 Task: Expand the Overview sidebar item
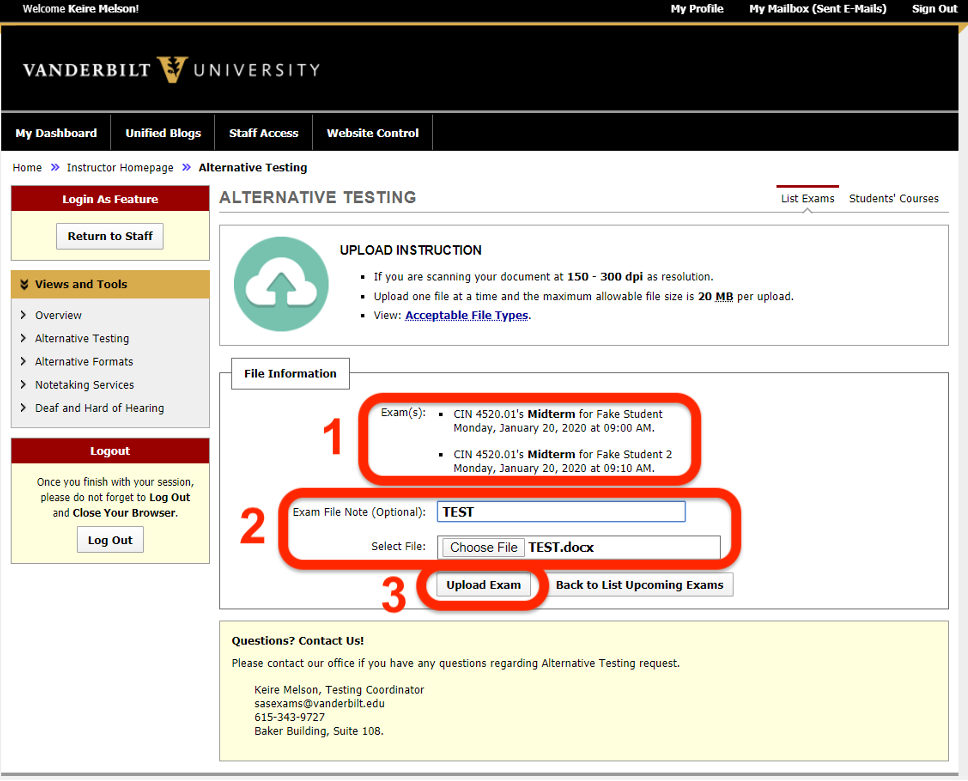pos(59,315)
